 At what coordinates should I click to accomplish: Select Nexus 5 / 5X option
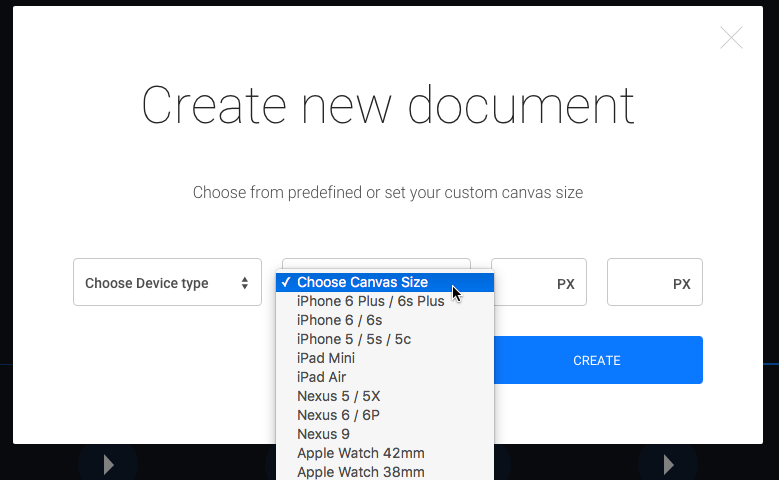click(385, 396)
